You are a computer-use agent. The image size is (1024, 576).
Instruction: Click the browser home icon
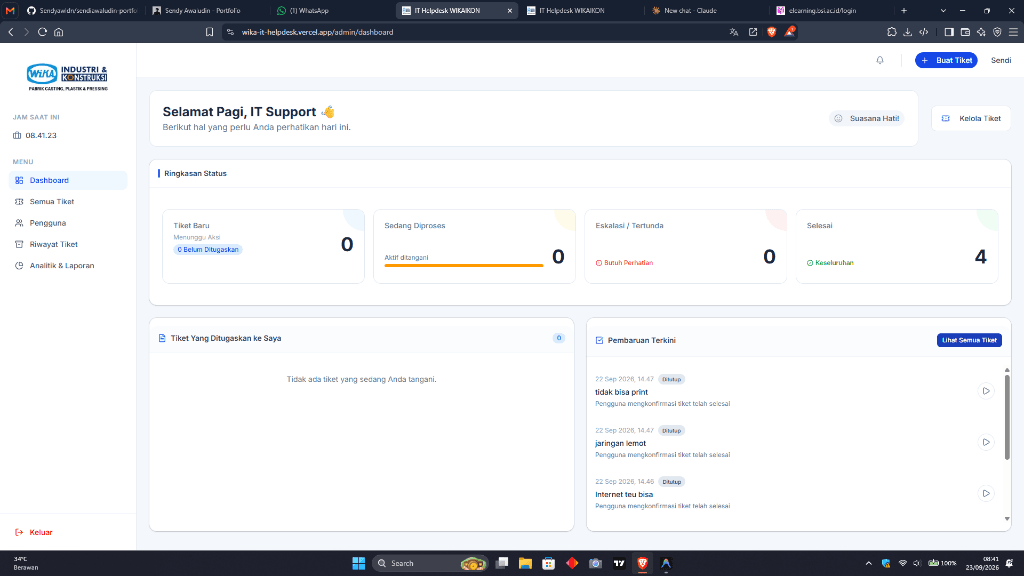coord(59,32)
